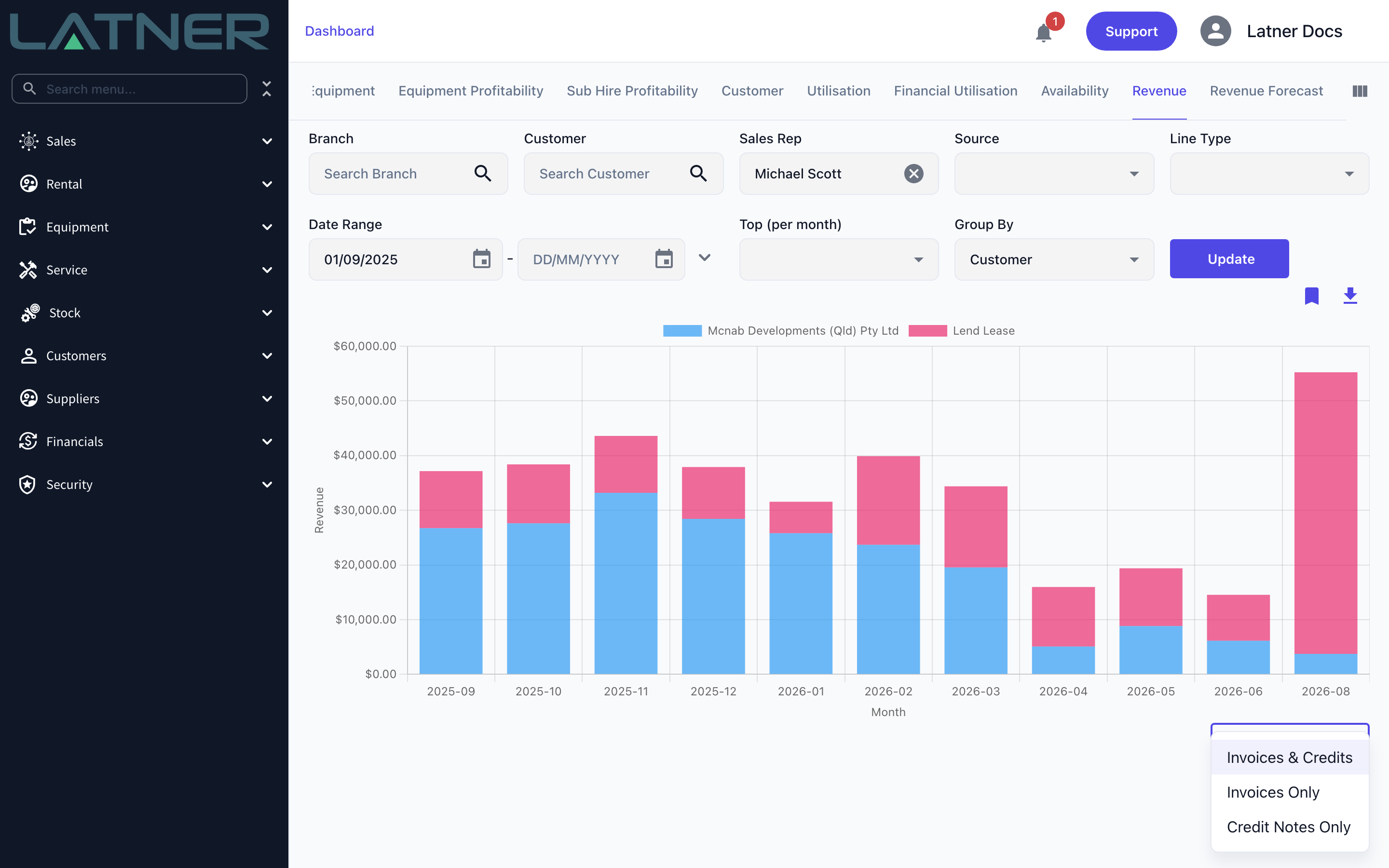Open the Line Type dropdown
1389x868 pixels.
pos(1269,174)
